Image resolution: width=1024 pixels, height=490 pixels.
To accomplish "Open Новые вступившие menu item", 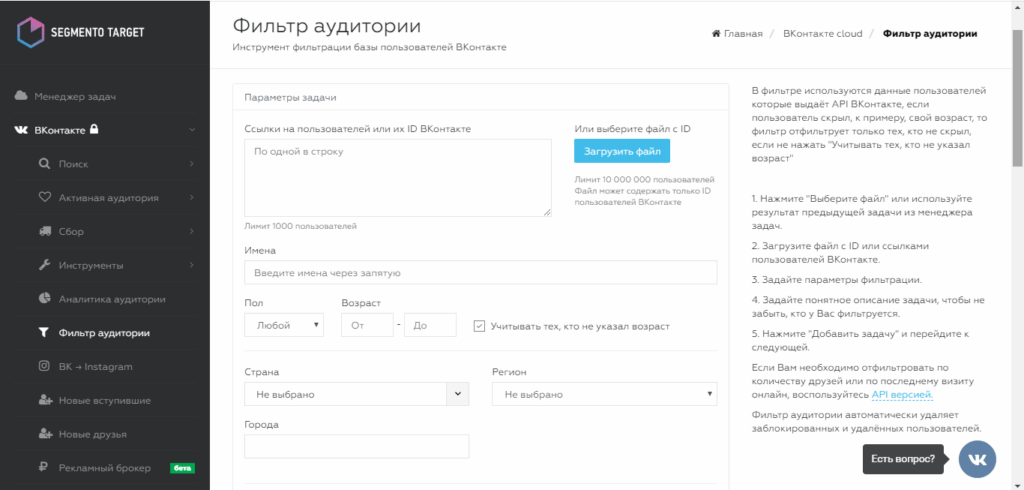I will point(104,400).
